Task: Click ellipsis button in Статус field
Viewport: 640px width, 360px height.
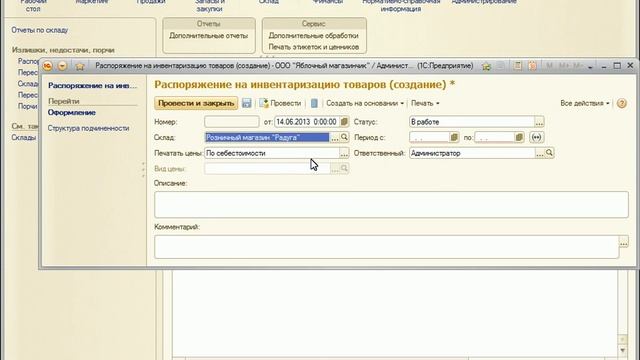Action: tap(539, 122)
